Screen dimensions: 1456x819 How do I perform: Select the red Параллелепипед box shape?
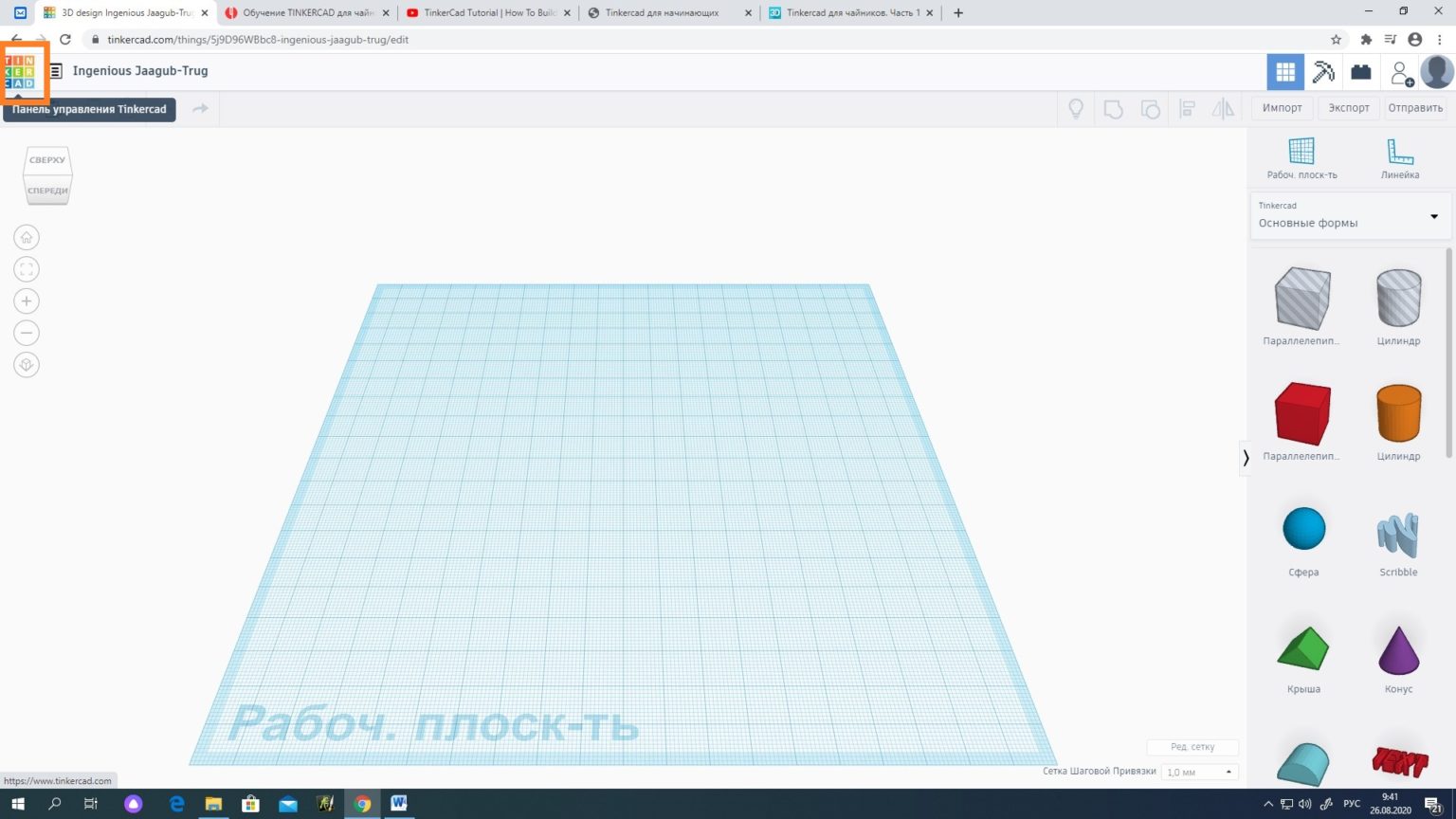pyautogui.click(x=1302, y=414)
